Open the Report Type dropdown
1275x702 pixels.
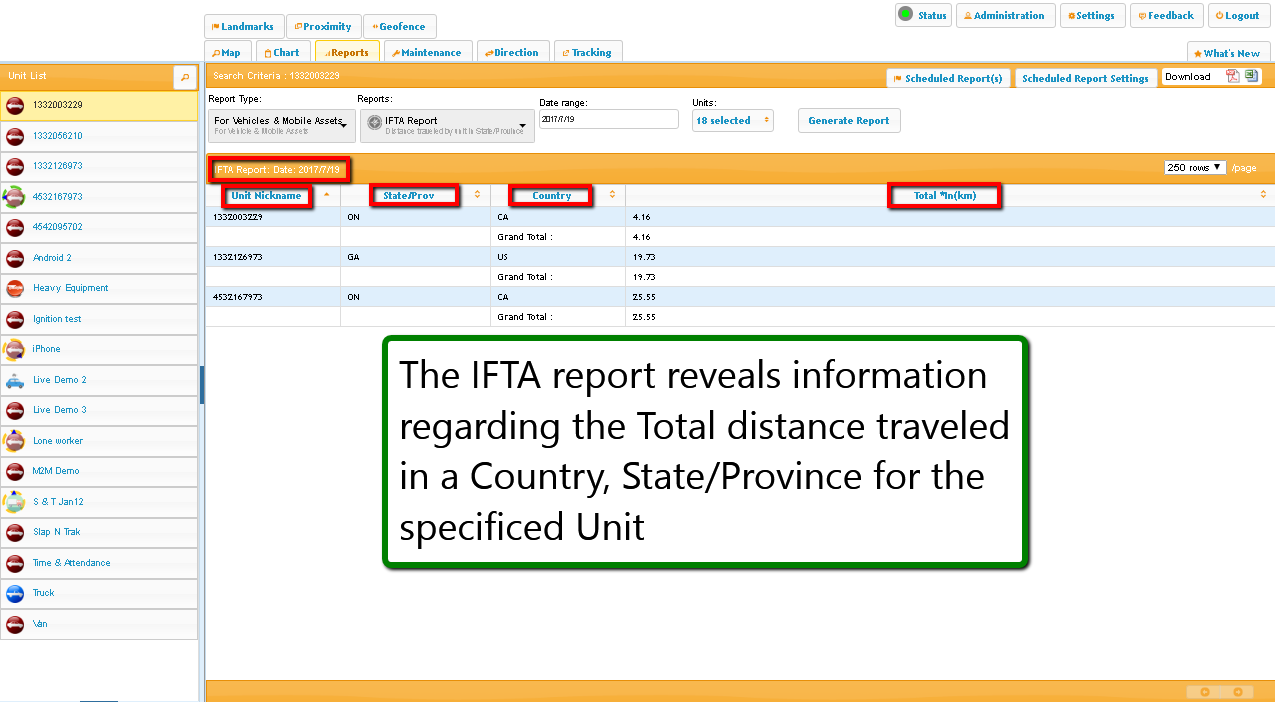[280, 124]
